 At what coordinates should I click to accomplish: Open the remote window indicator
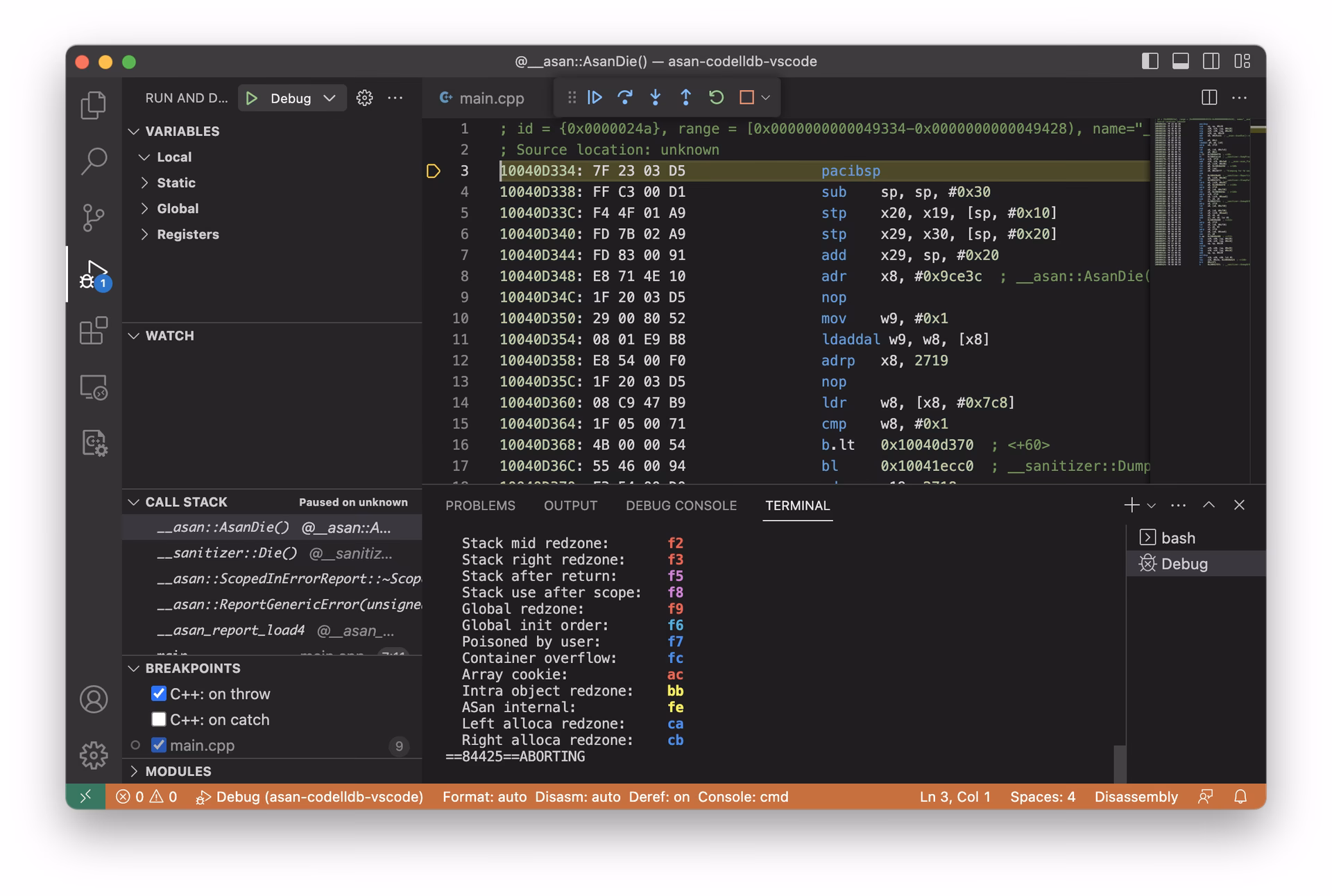tap(85, 797)
